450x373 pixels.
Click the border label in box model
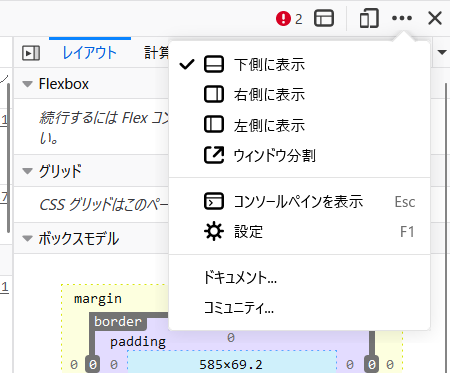click(x=118, y=322)
